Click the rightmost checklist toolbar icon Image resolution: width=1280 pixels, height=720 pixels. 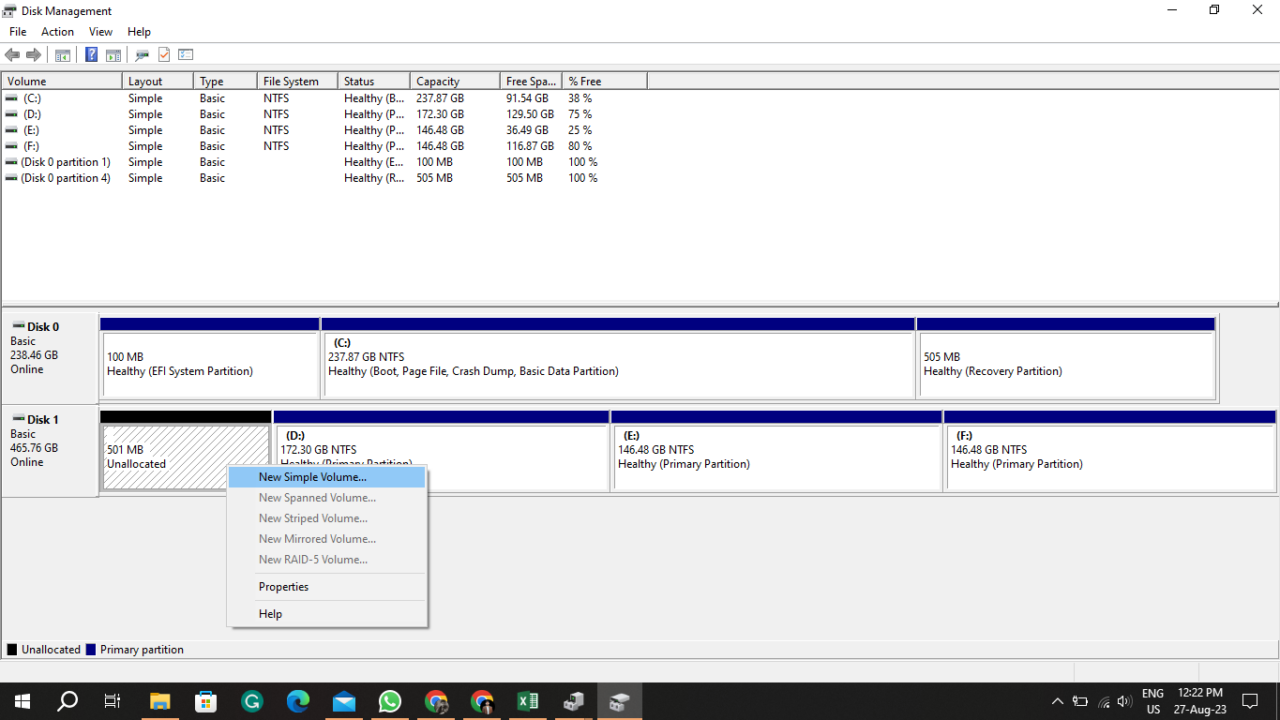point(185,54)
